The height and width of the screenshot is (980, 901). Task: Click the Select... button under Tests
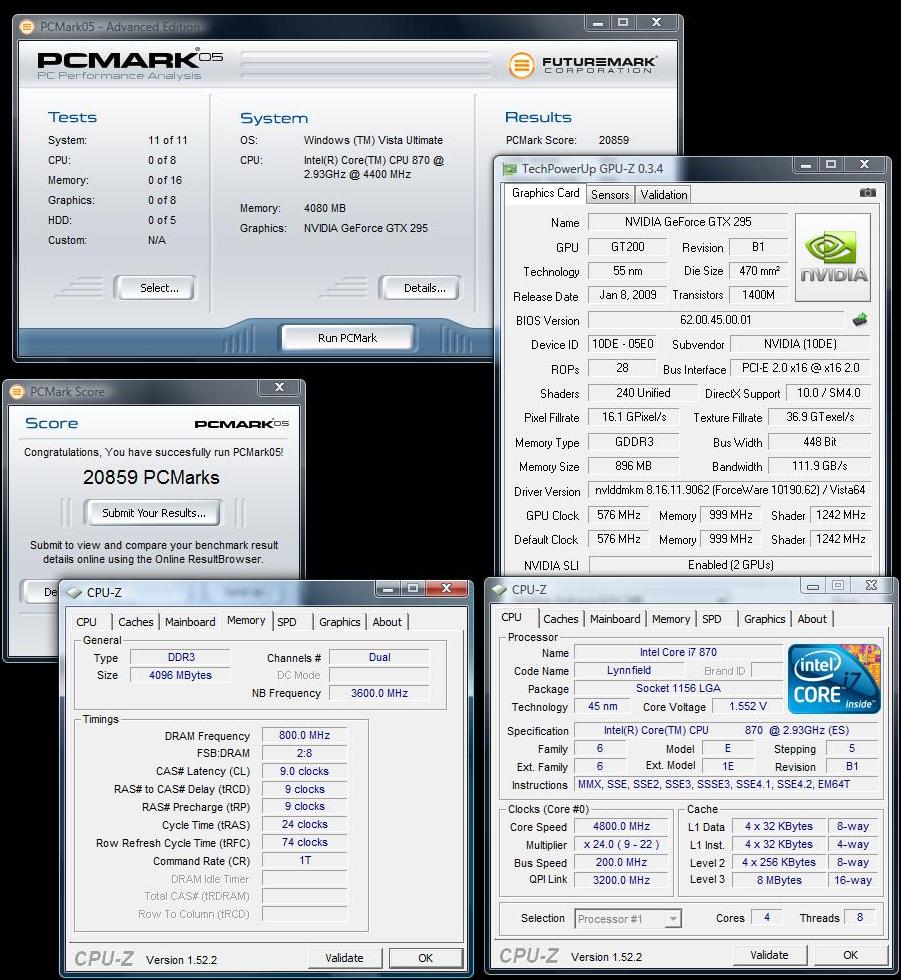point(154,288)
